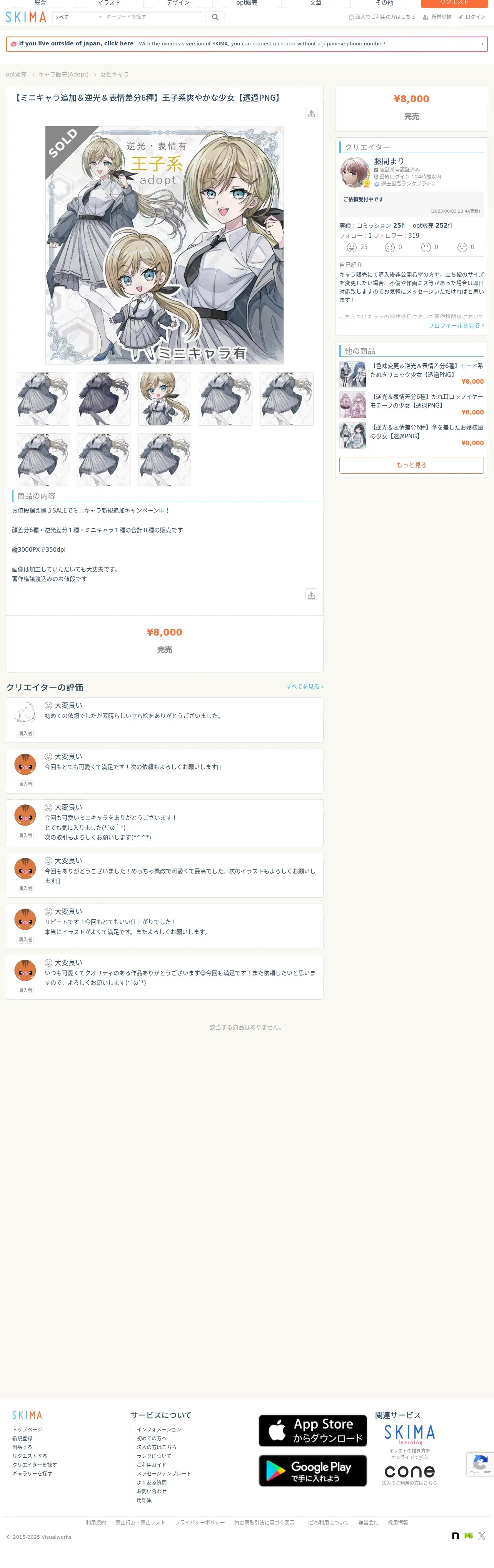Click the reCAPTCHA badge

[x=480, y=1464]
